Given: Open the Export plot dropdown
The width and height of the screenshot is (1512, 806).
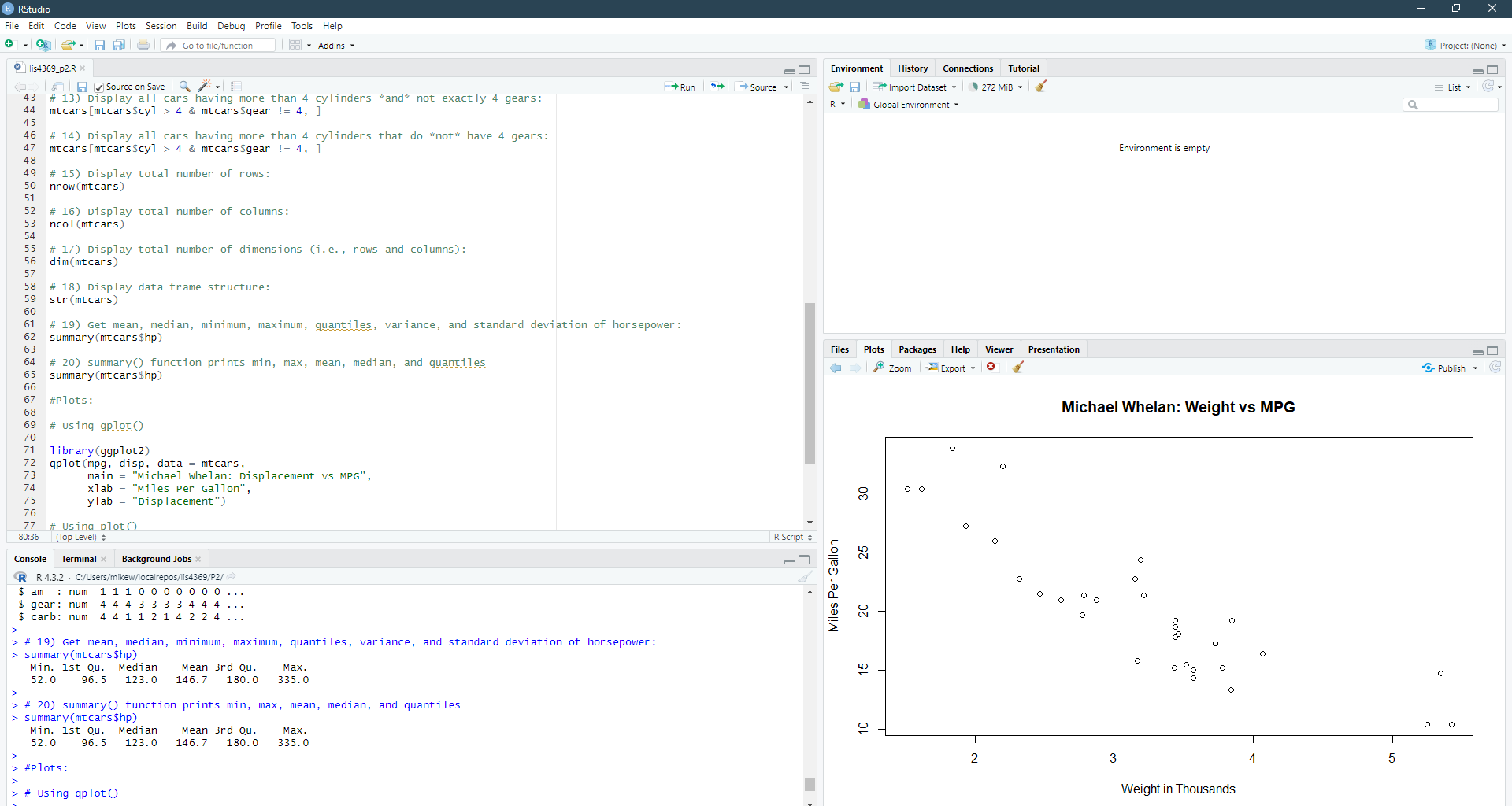Looking at the screenshot, I should pos(951,368).
